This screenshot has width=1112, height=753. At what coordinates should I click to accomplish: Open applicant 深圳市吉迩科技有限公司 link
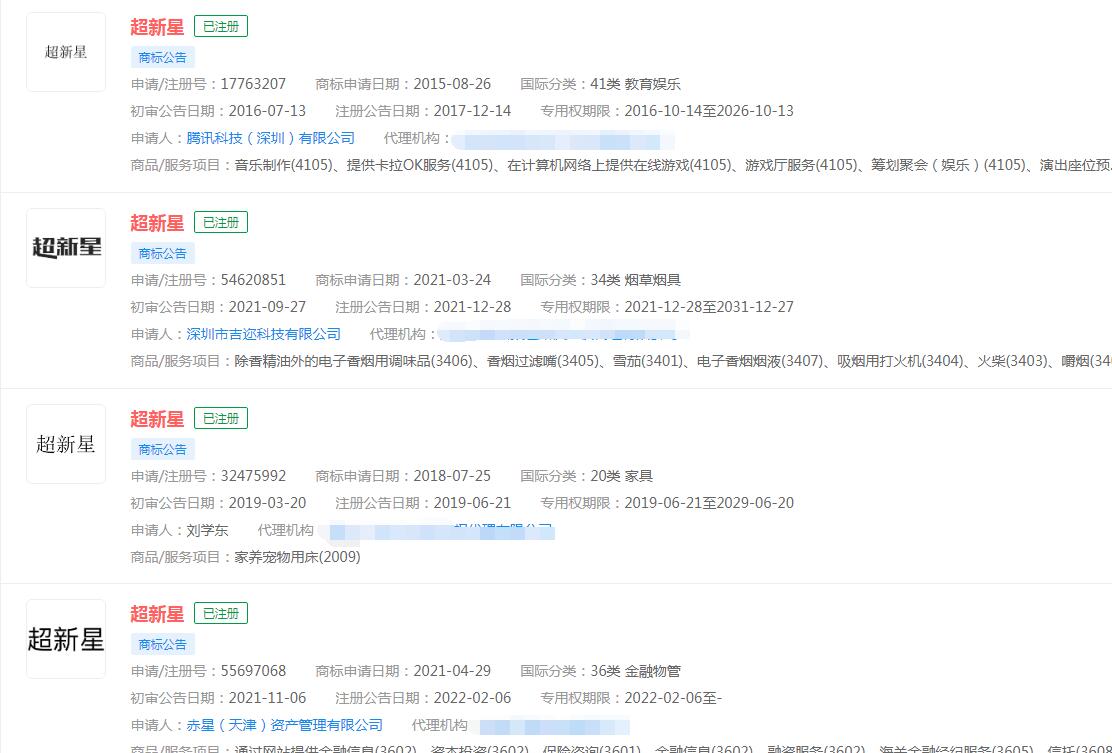click(x=263, y=334)
